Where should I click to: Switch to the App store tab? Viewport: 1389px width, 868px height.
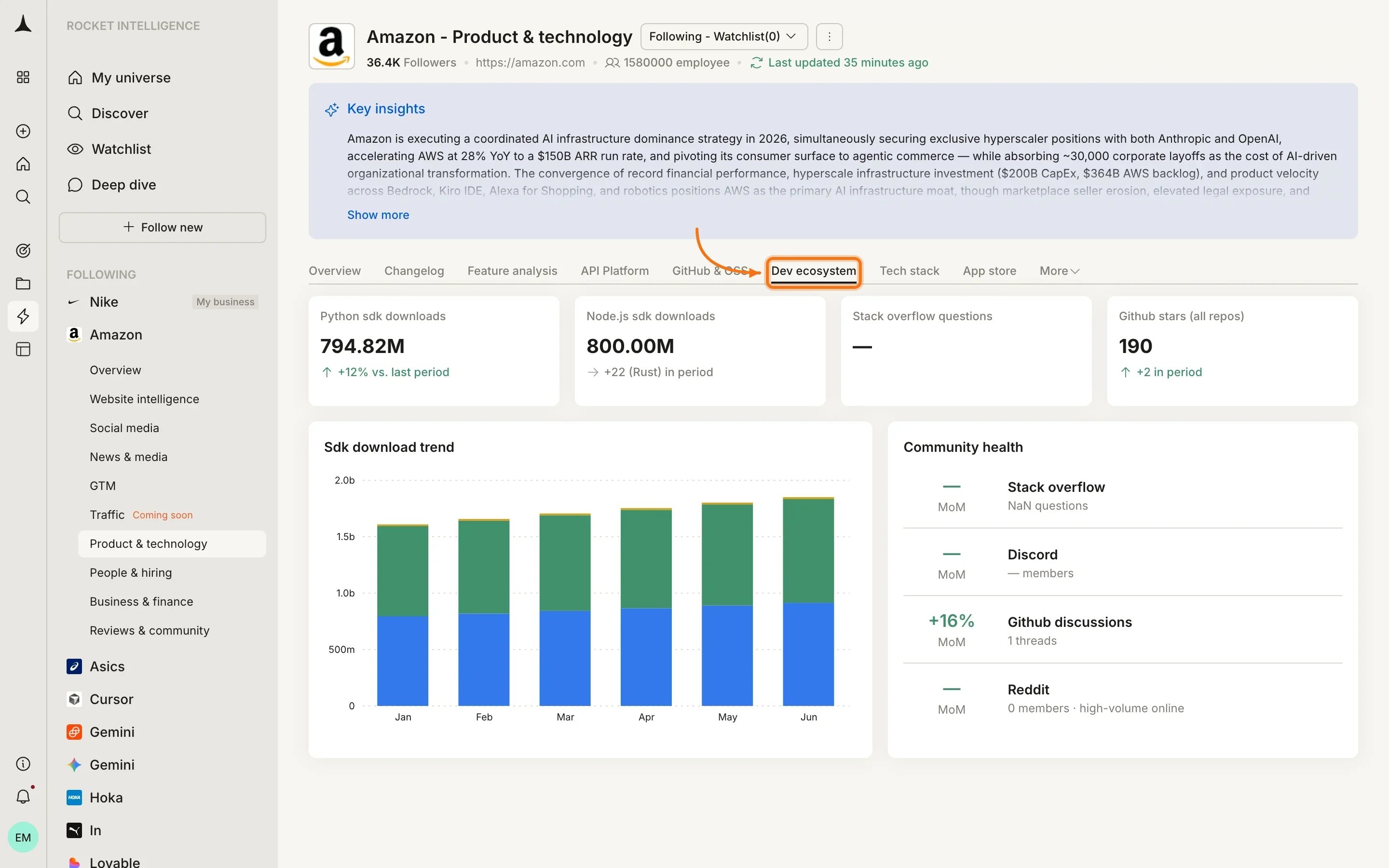[990, 271]
